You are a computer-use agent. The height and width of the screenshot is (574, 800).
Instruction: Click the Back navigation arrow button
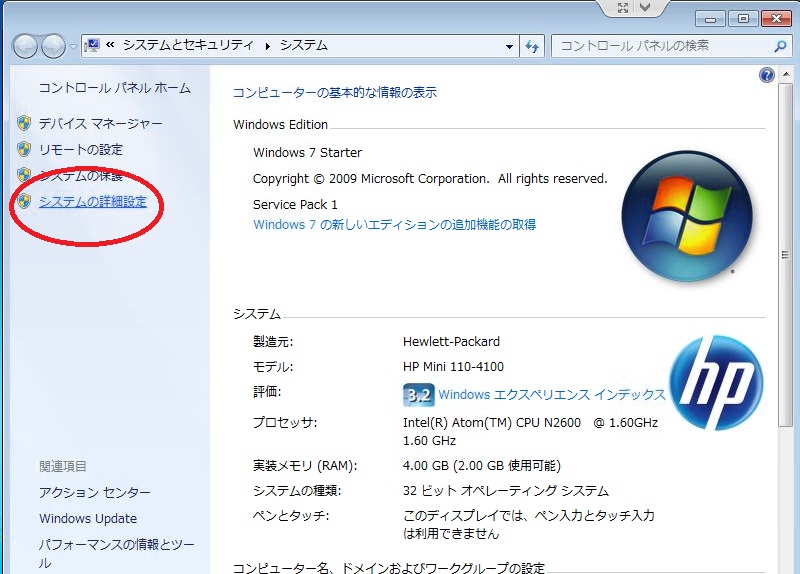coord(24,47)
